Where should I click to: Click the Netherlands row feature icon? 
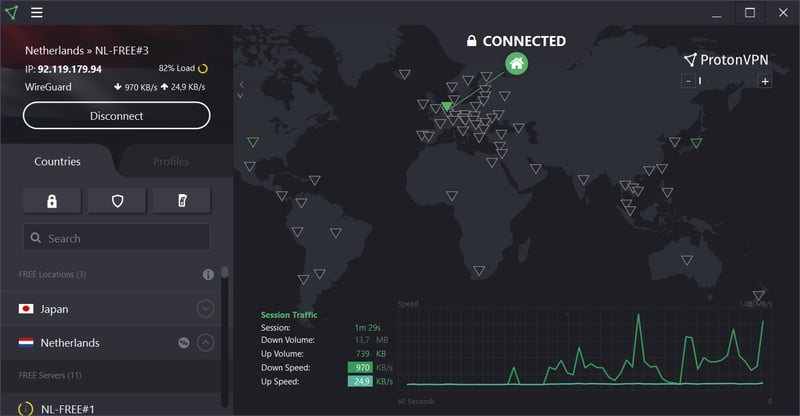click(x=184, y=343)
